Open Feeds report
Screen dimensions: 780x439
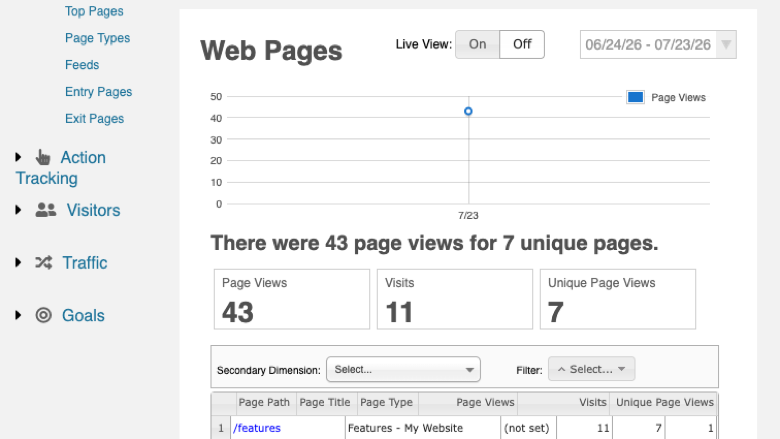click(82, 65)
